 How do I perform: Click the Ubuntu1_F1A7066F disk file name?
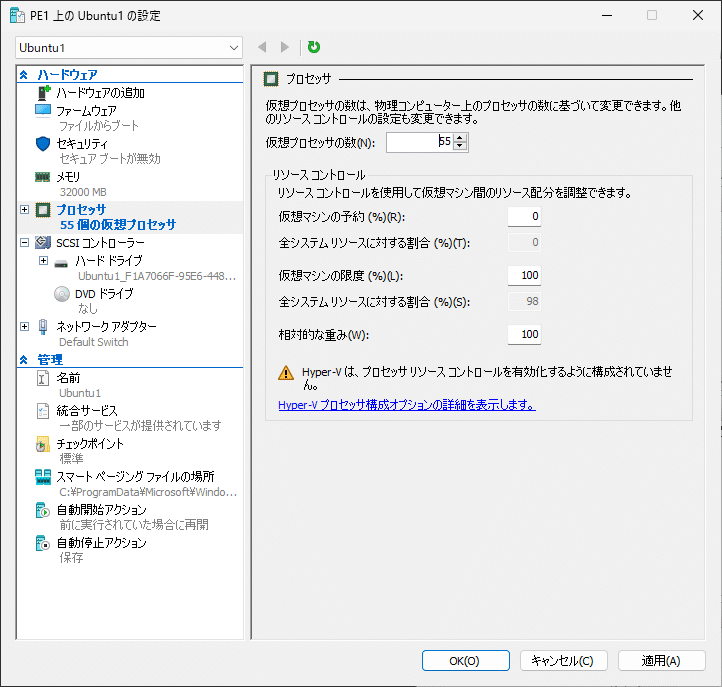157,276
